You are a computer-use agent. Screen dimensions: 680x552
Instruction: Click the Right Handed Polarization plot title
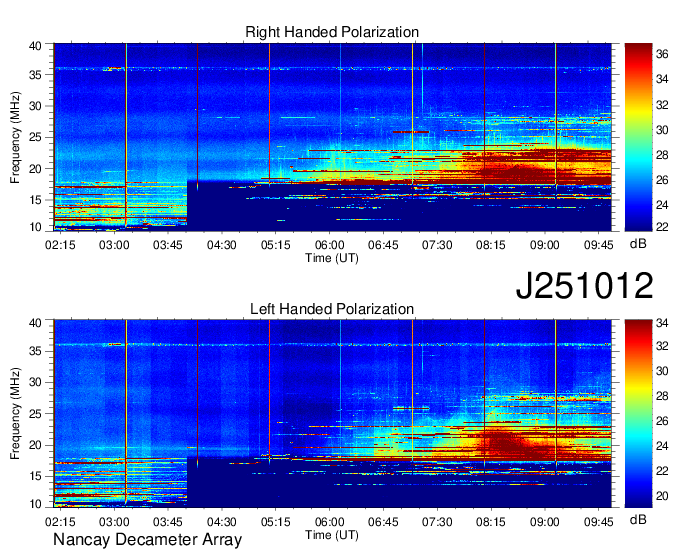332,33
